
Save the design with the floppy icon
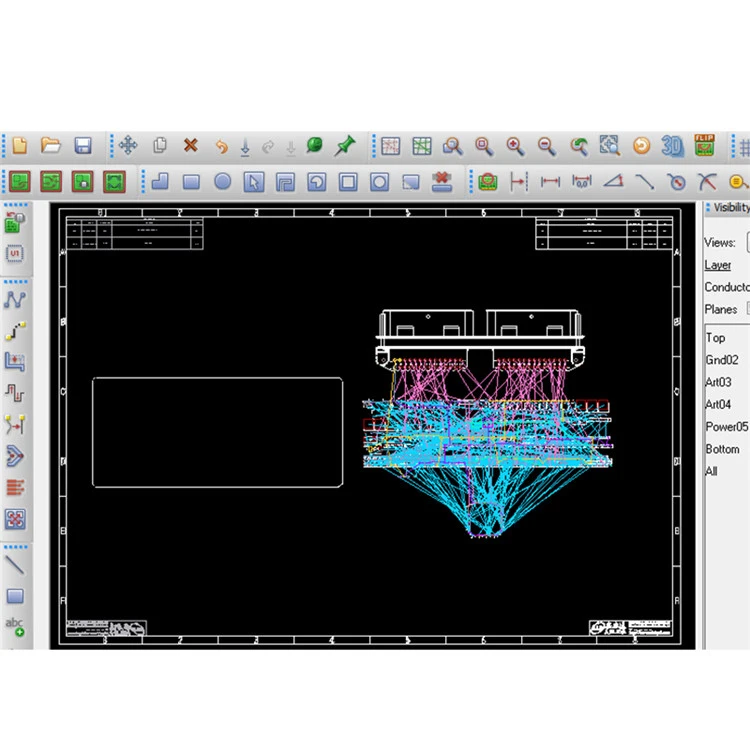click(x=83, y=145)
